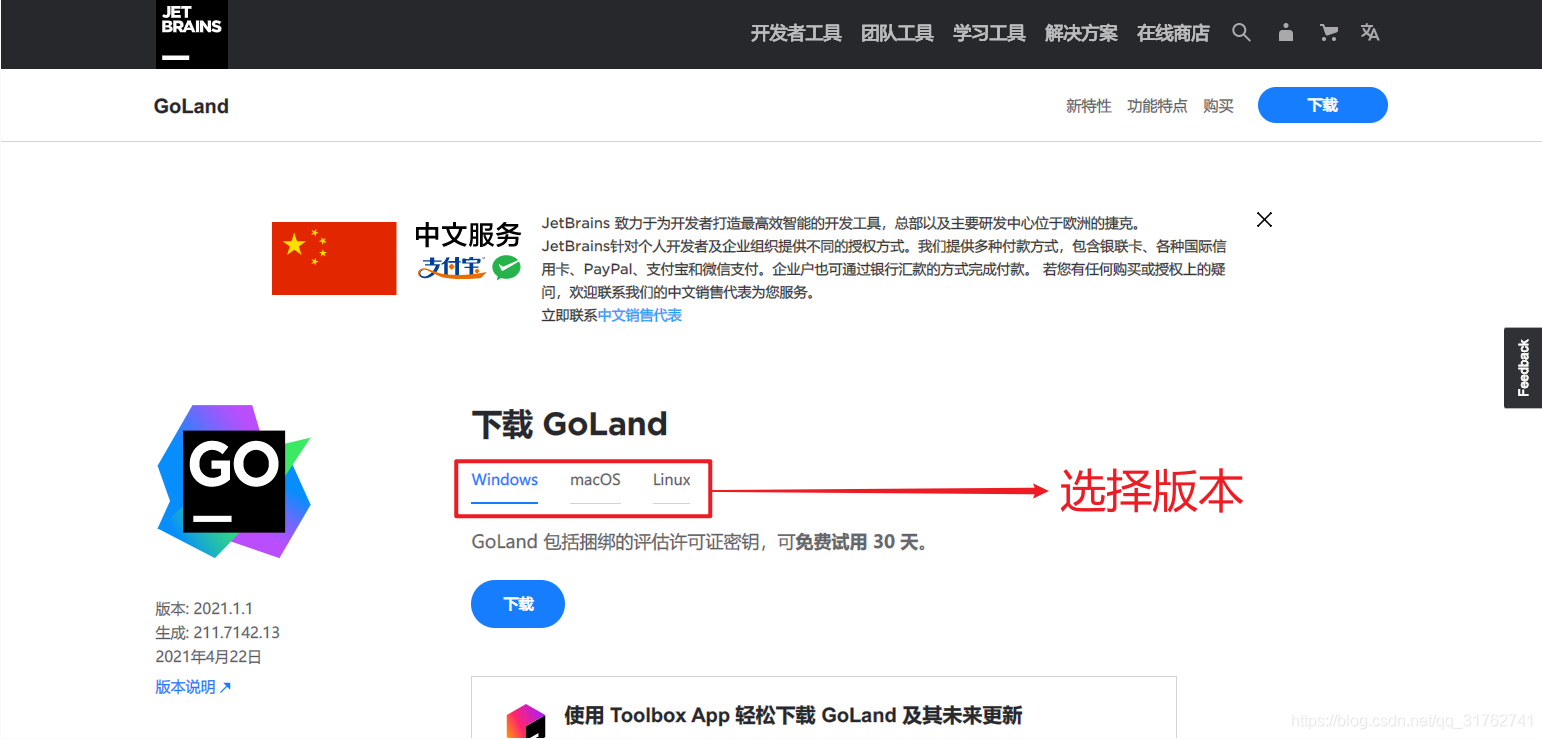Close the Chinese service banner

click(x=1264, y=220)
